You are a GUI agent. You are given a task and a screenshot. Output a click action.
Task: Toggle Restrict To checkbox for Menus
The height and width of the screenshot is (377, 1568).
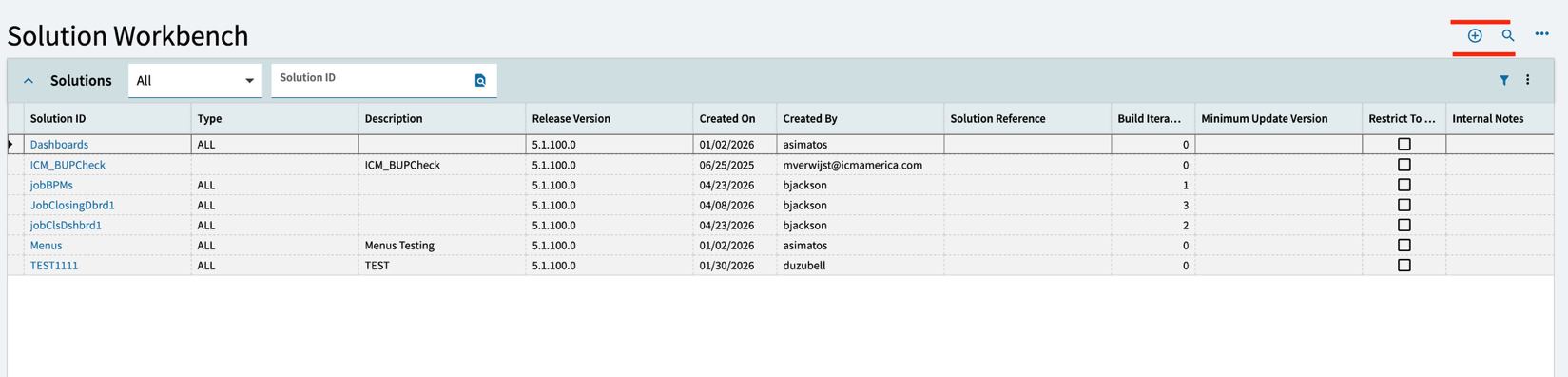click(1403, 245)
